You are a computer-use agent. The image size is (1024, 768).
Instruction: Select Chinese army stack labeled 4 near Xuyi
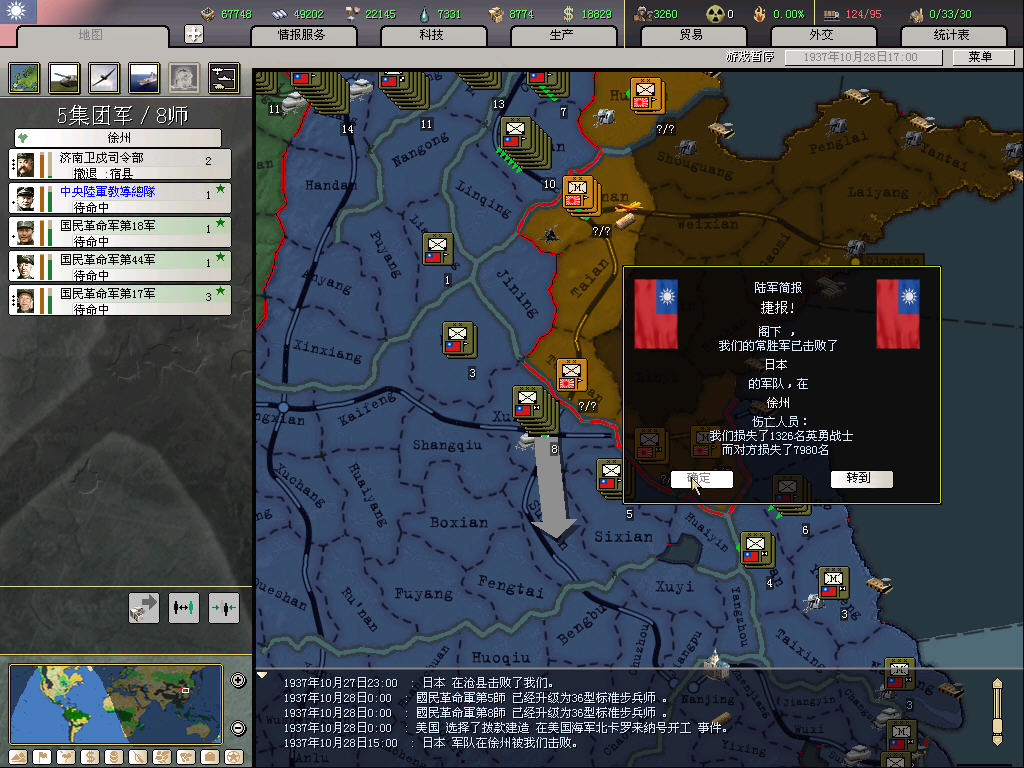pyautogui.click(x=758, y=549)
